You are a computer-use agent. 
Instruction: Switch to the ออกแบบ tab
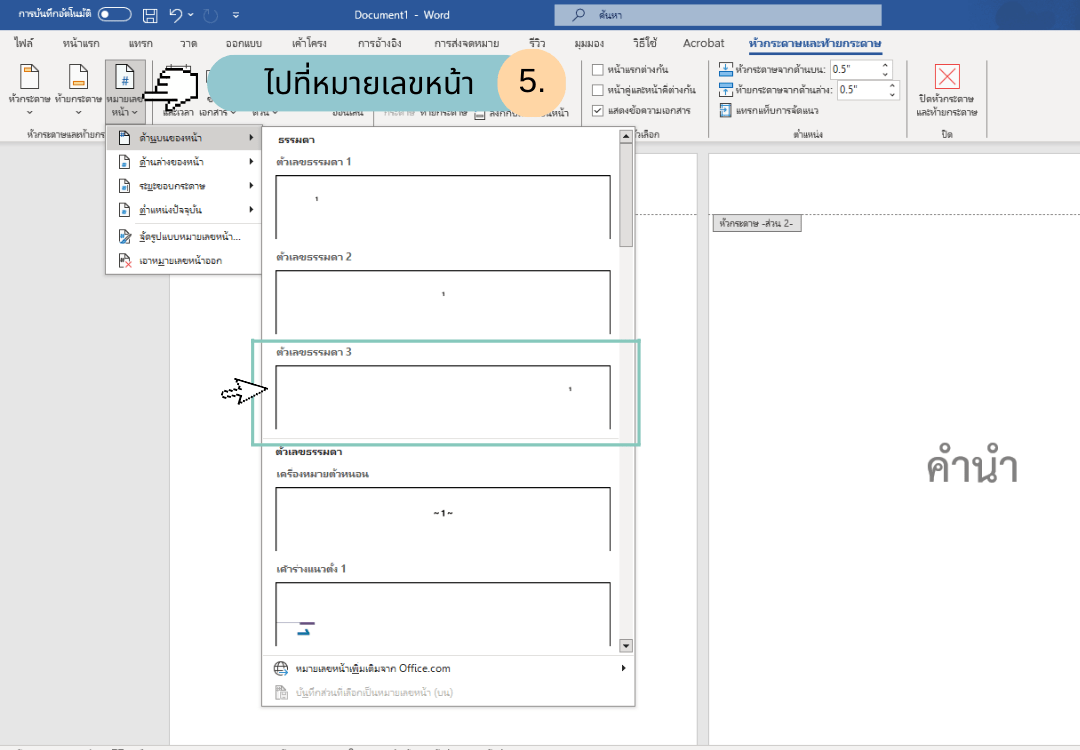[244, 43]
